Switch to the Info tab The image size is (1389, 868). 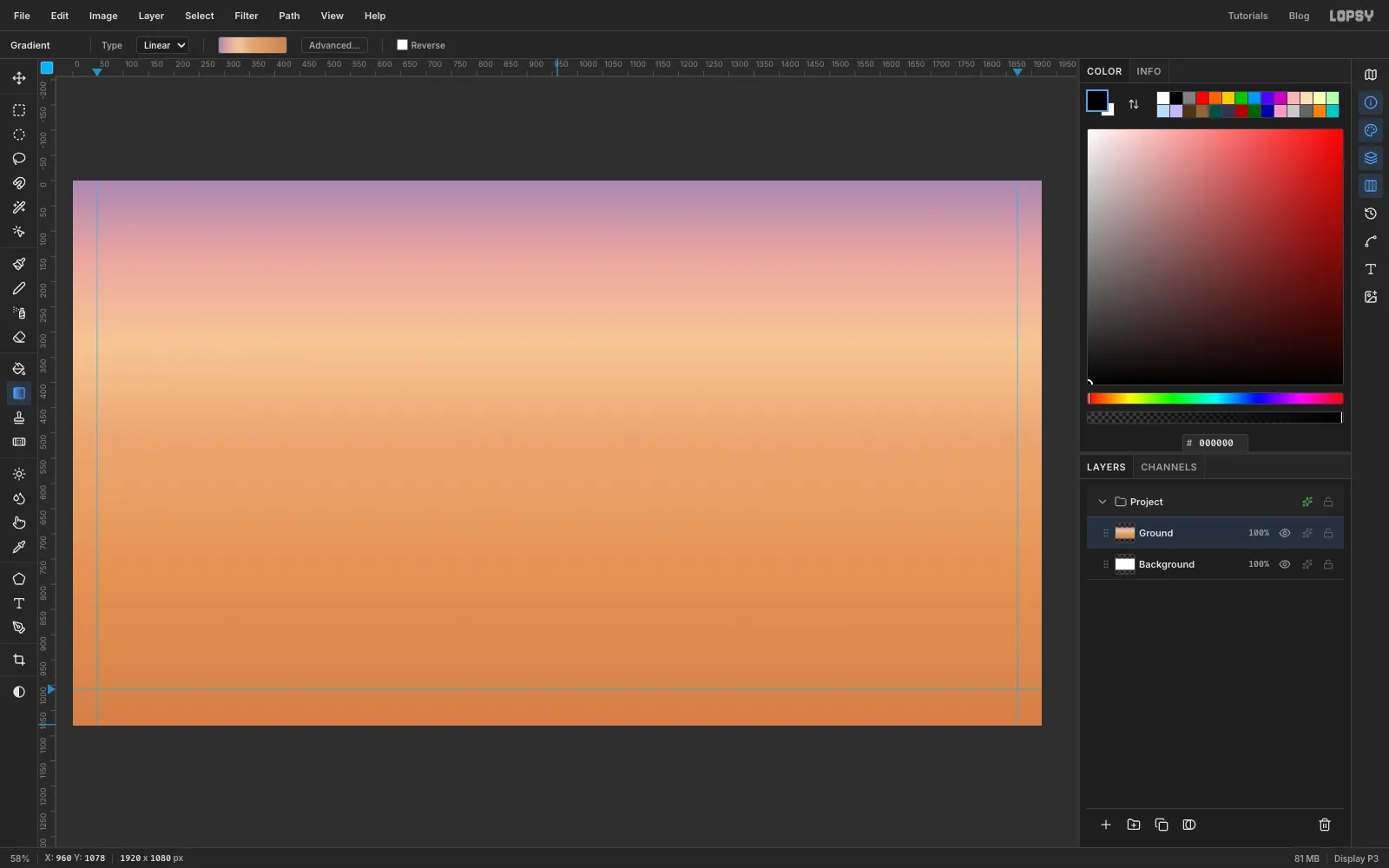[x=1149, y=71]
